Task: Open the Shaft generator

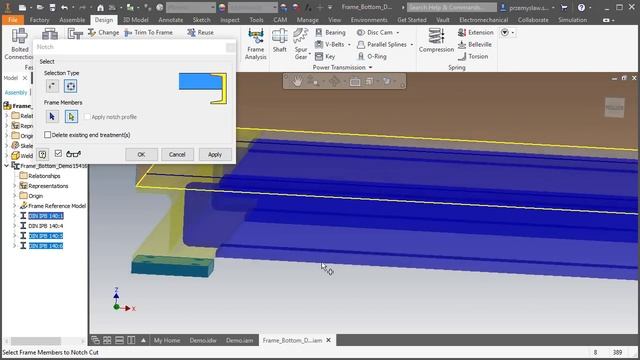Action: coord(280,41)
